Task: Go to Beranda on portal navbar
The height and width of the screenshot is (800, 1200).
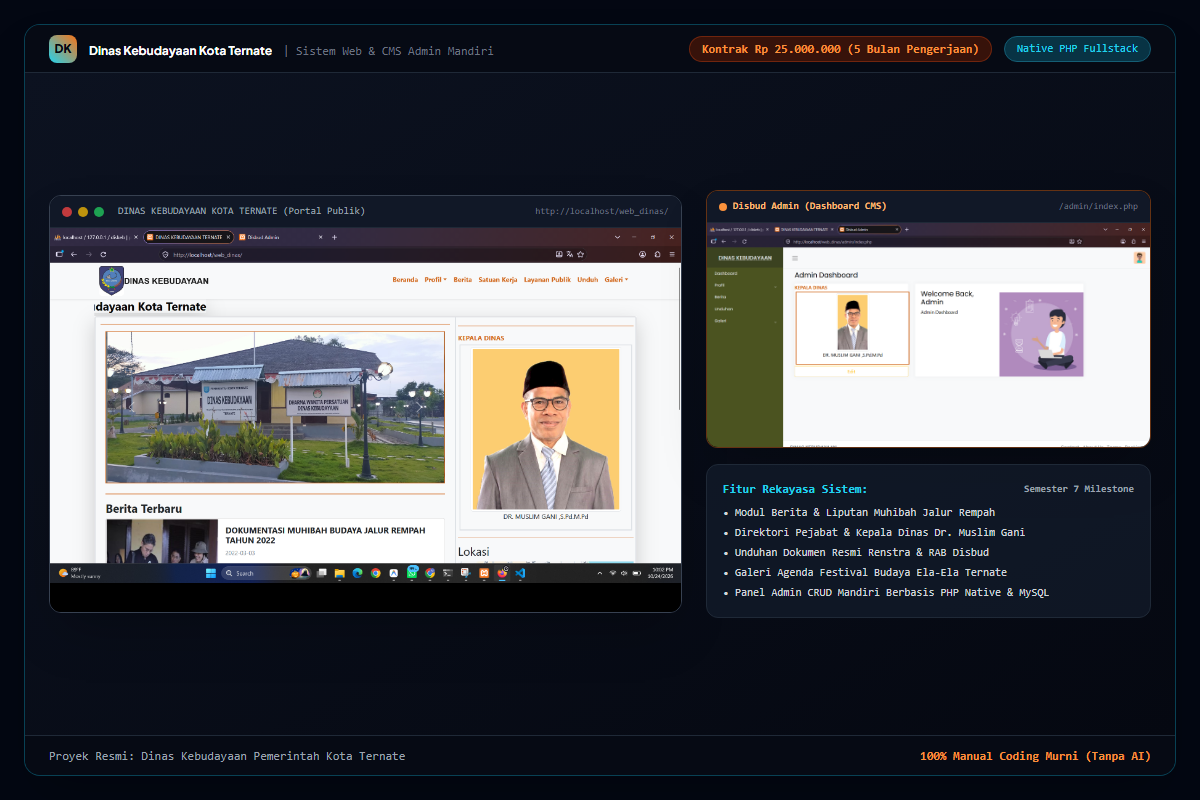Action: (x=405, y=280)
